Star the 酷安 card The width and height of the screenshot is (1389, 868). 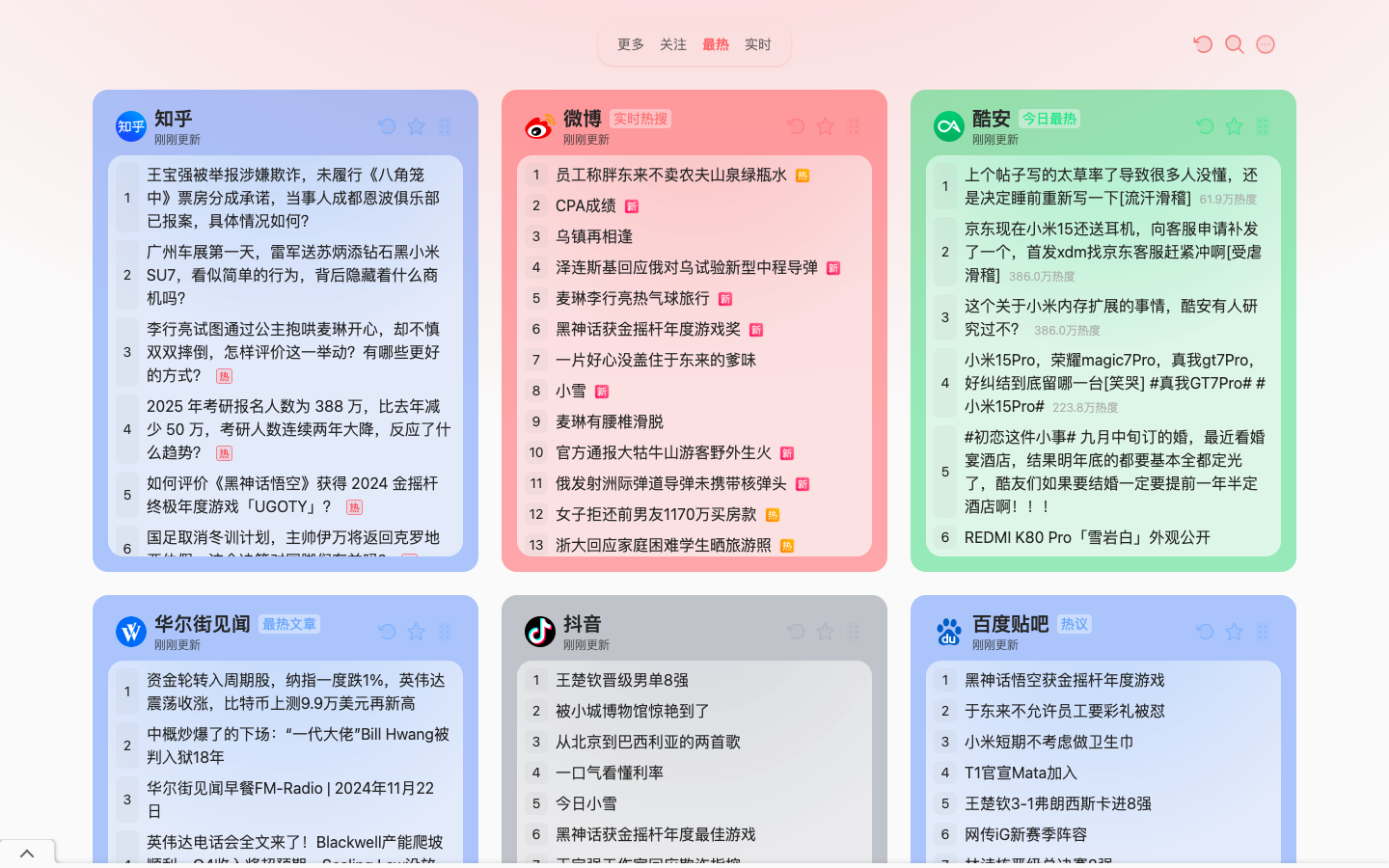coord(1234,126)
